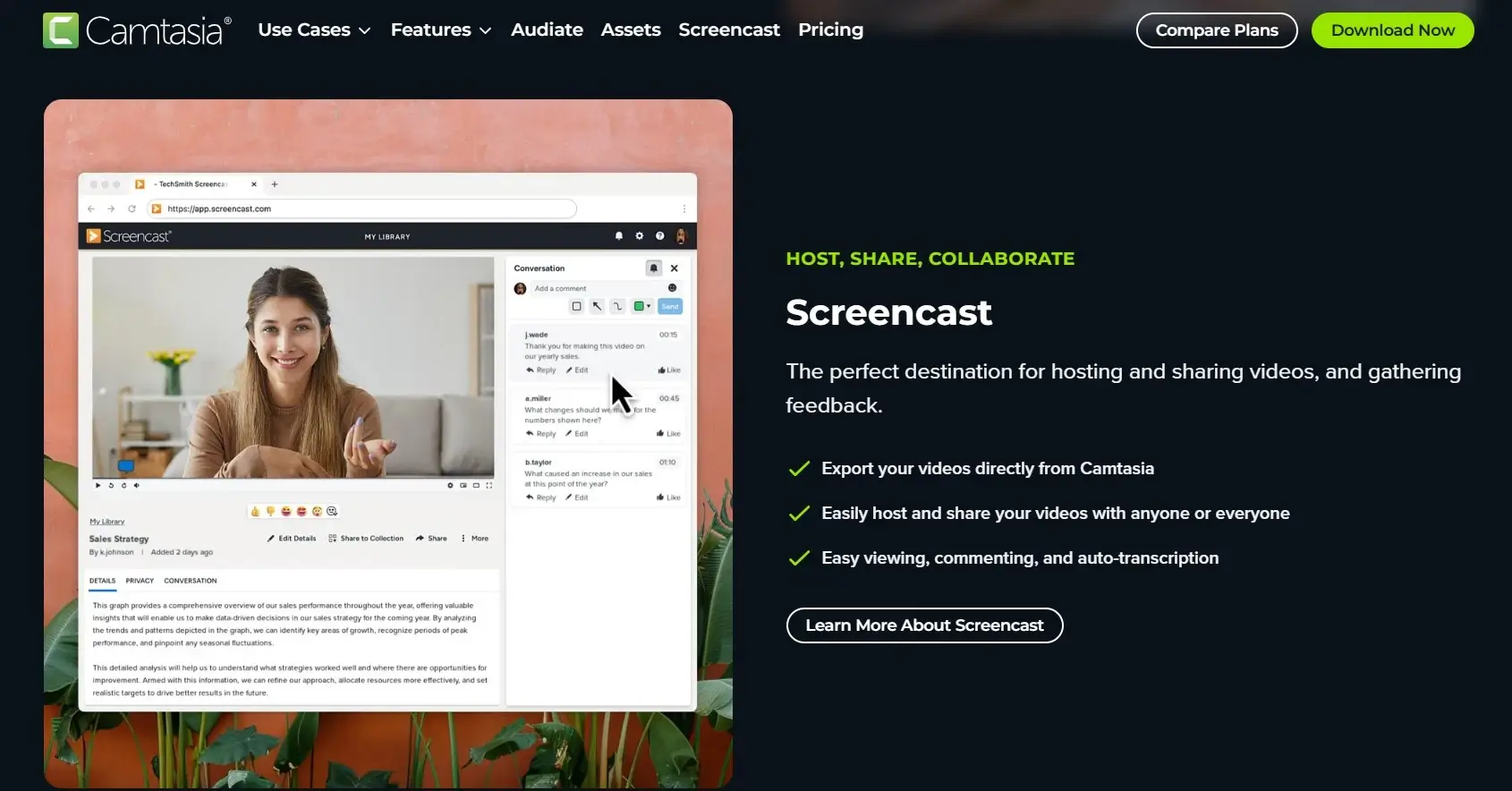Screen dimensions: 1512x791
Task: Mute the video with the volume icon
Action: pos(137,485)
